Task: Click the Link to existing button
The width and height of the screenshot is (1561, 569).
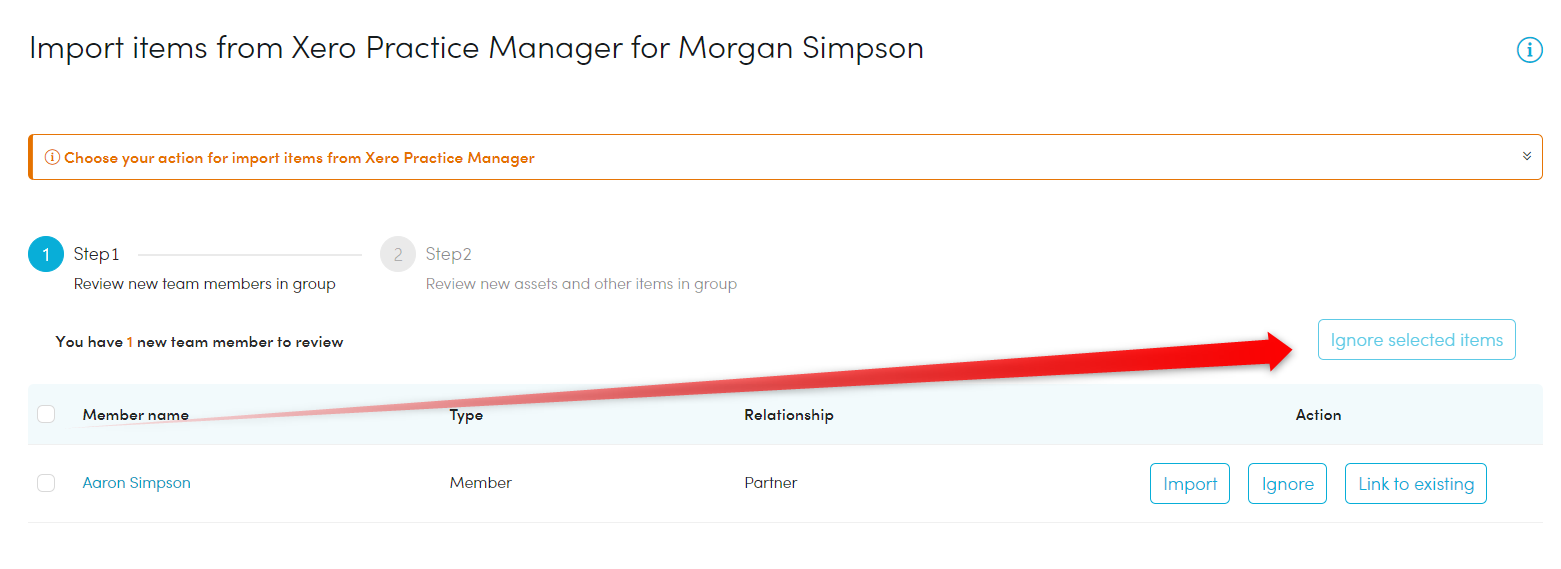Action: point(1416,484)
